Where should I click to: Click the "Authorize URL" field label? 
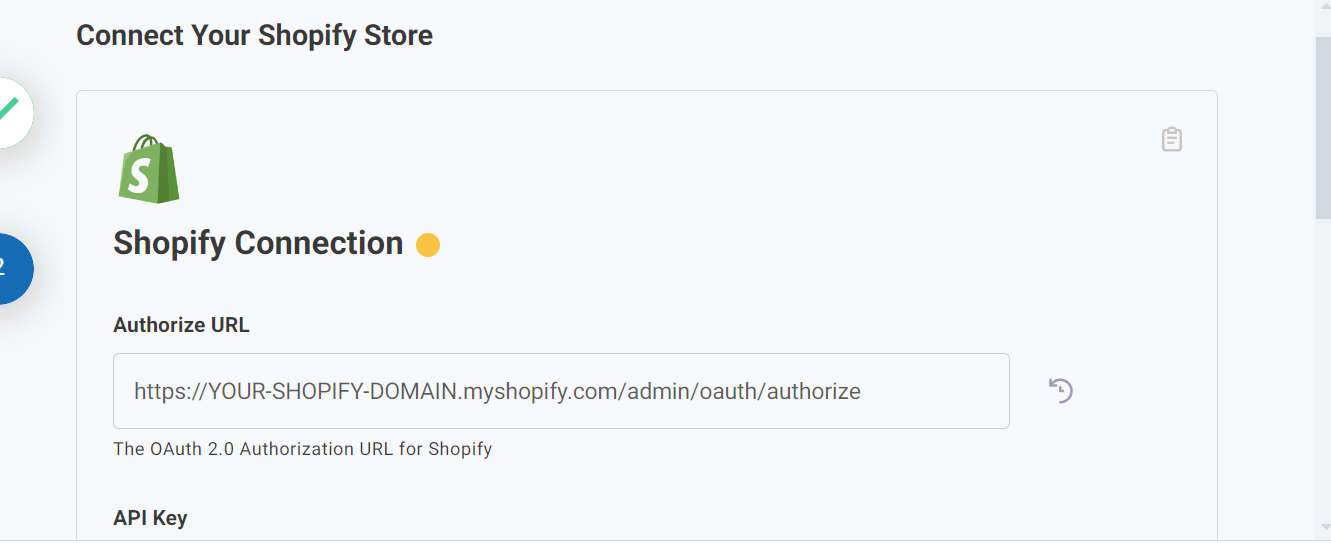click(181, 325)
